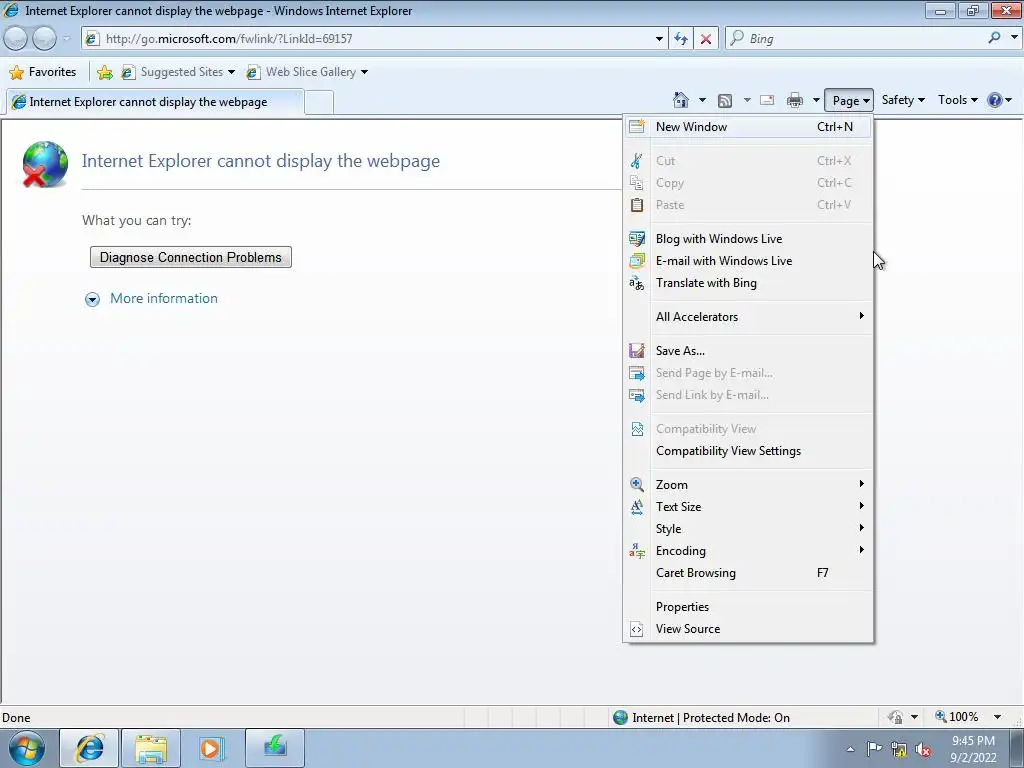Open the search provider dropdown arrow
Viewport: 1024px width, 768px height.
pyautogui.click(x=1014, y=38)
